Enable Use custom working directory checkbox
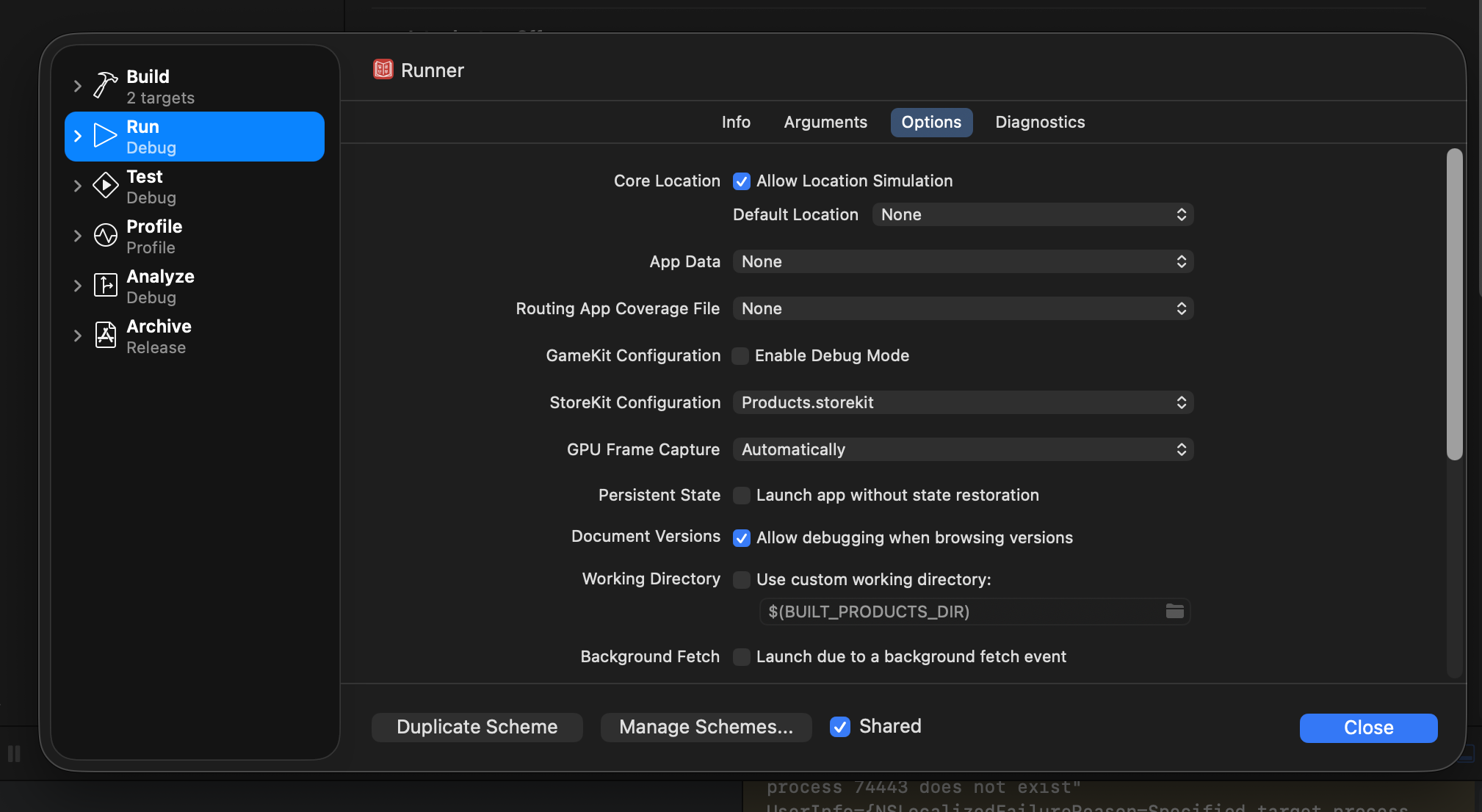This screenshot has width=1482, height=812. pos(741,580)
